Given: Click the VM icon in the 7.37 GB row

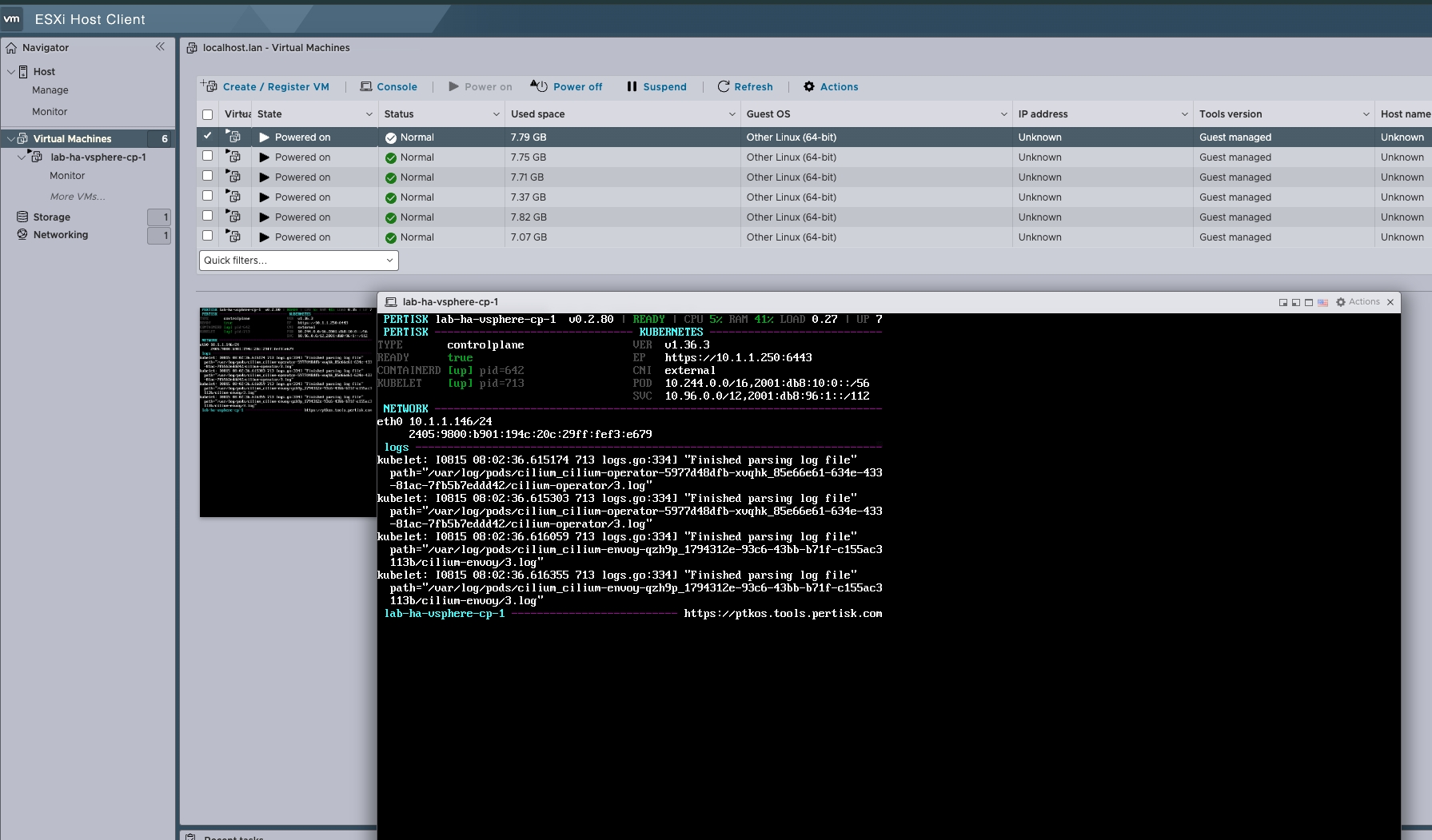Looking at the screenshot, I should [233, 197].
